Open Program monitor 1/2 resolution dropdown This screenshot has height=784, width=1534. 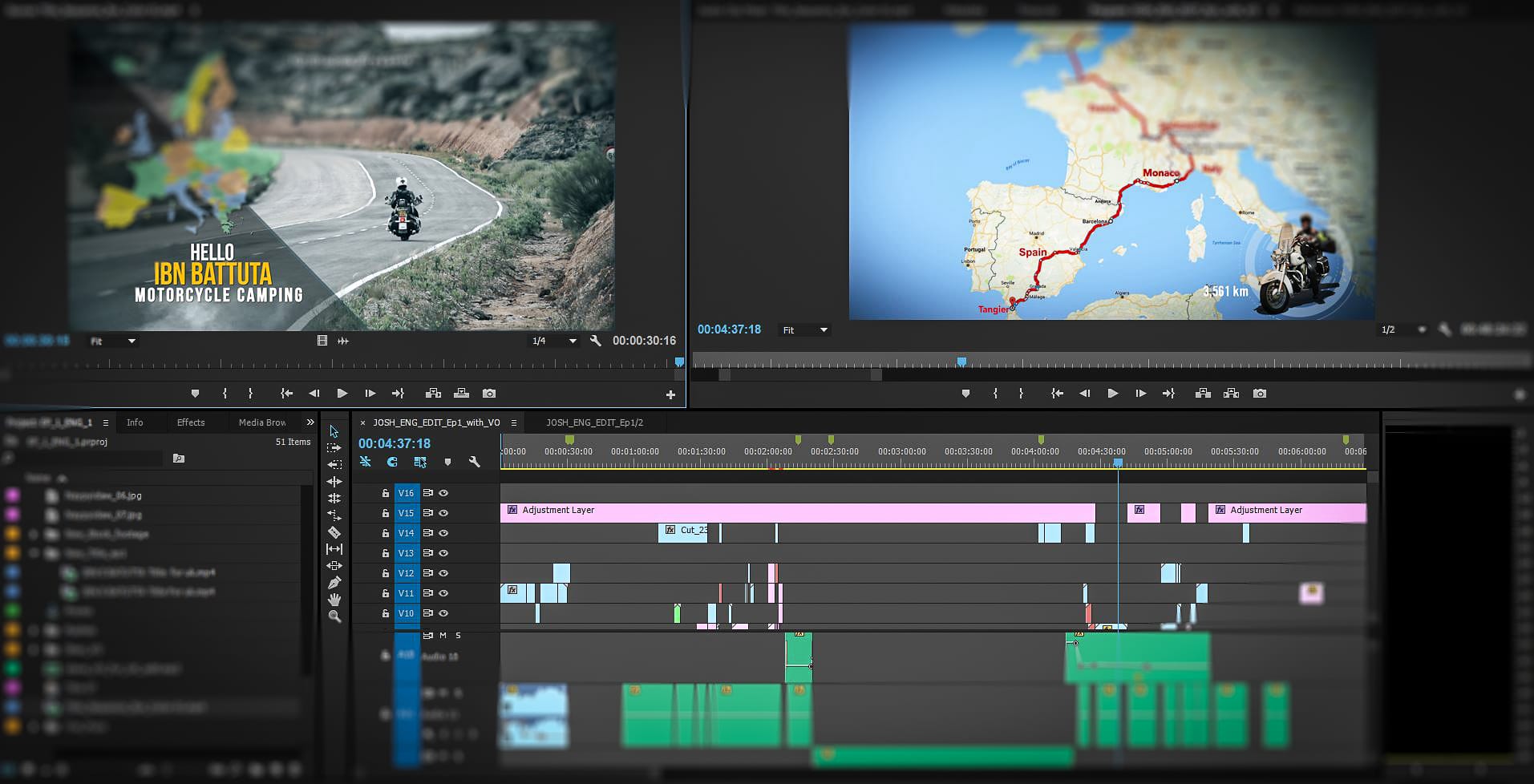[x=1403, y=329]
